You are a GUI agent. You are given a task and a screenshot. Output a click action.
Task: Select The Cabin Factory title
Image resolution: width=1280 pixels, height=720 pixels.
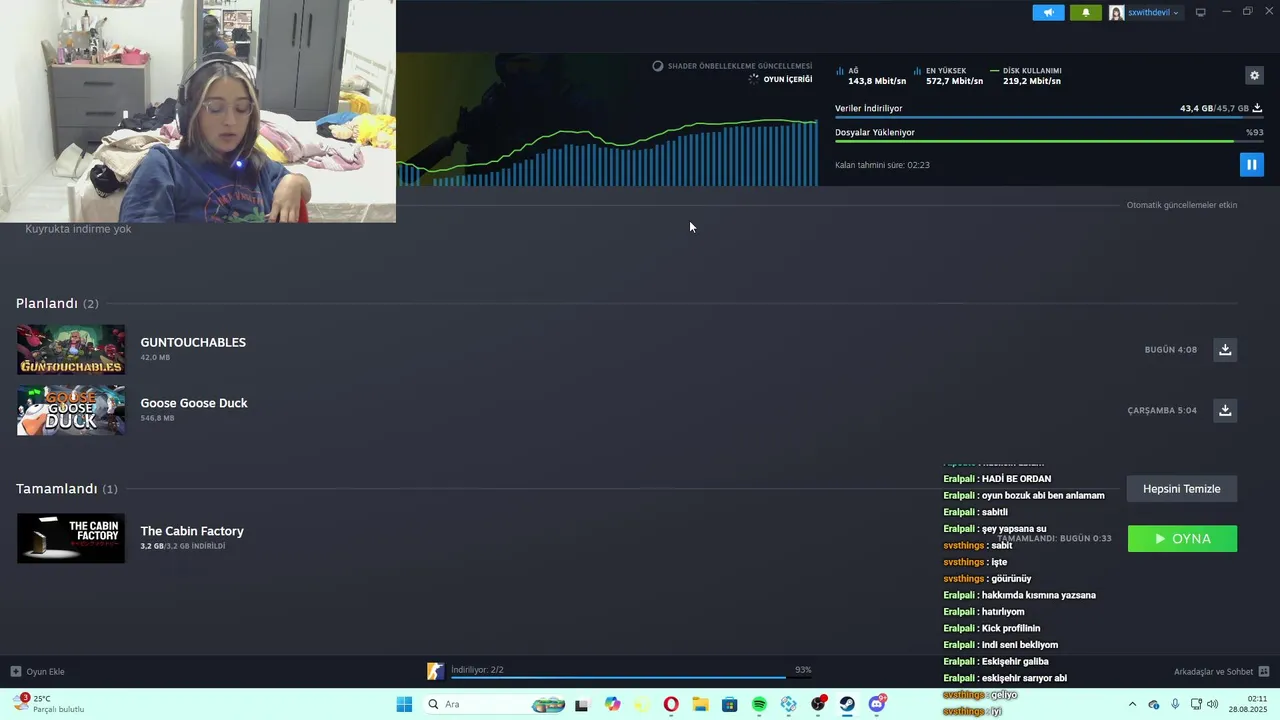point(192,531)
